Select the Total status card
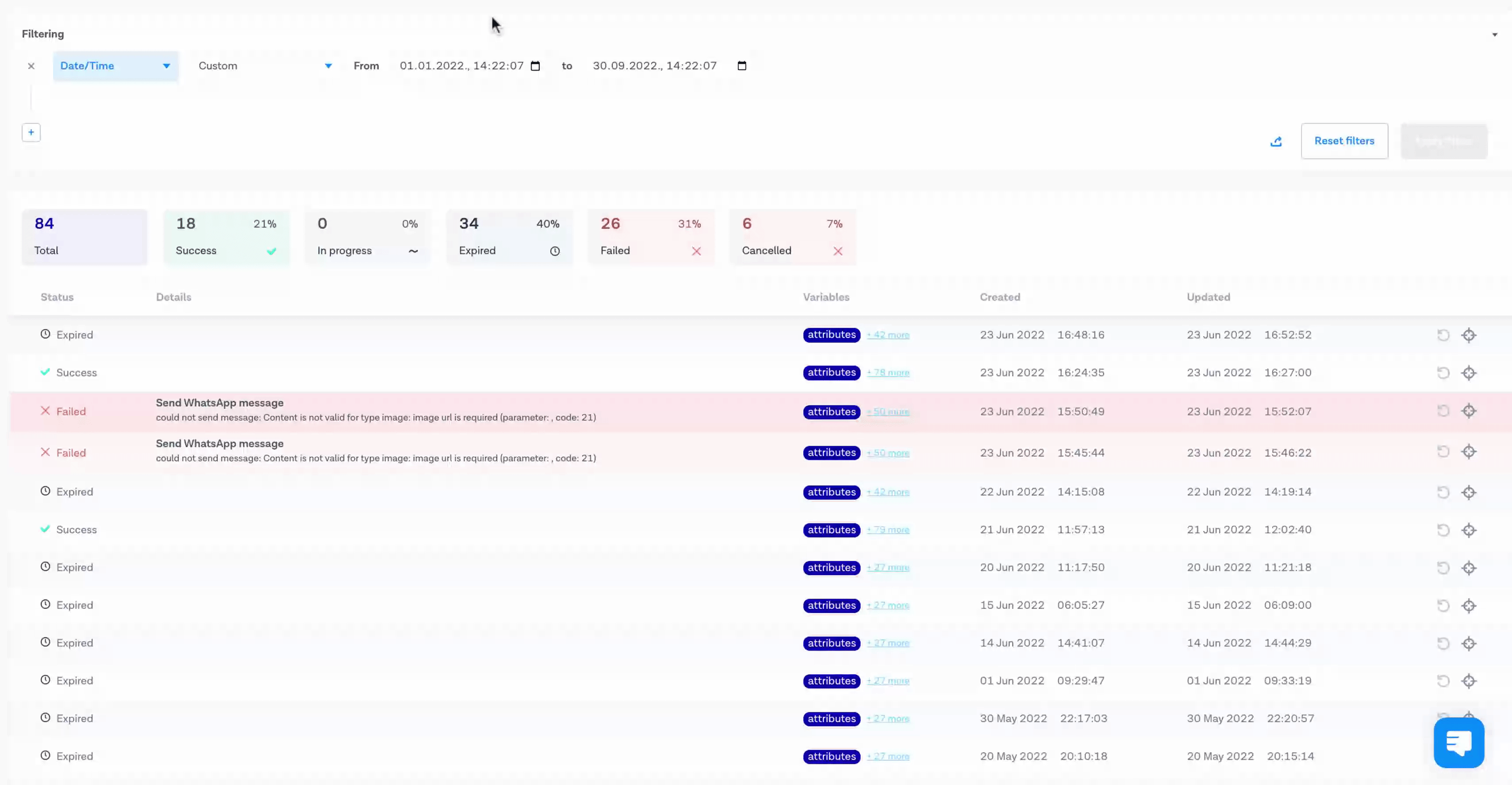 tap(84, 237)
